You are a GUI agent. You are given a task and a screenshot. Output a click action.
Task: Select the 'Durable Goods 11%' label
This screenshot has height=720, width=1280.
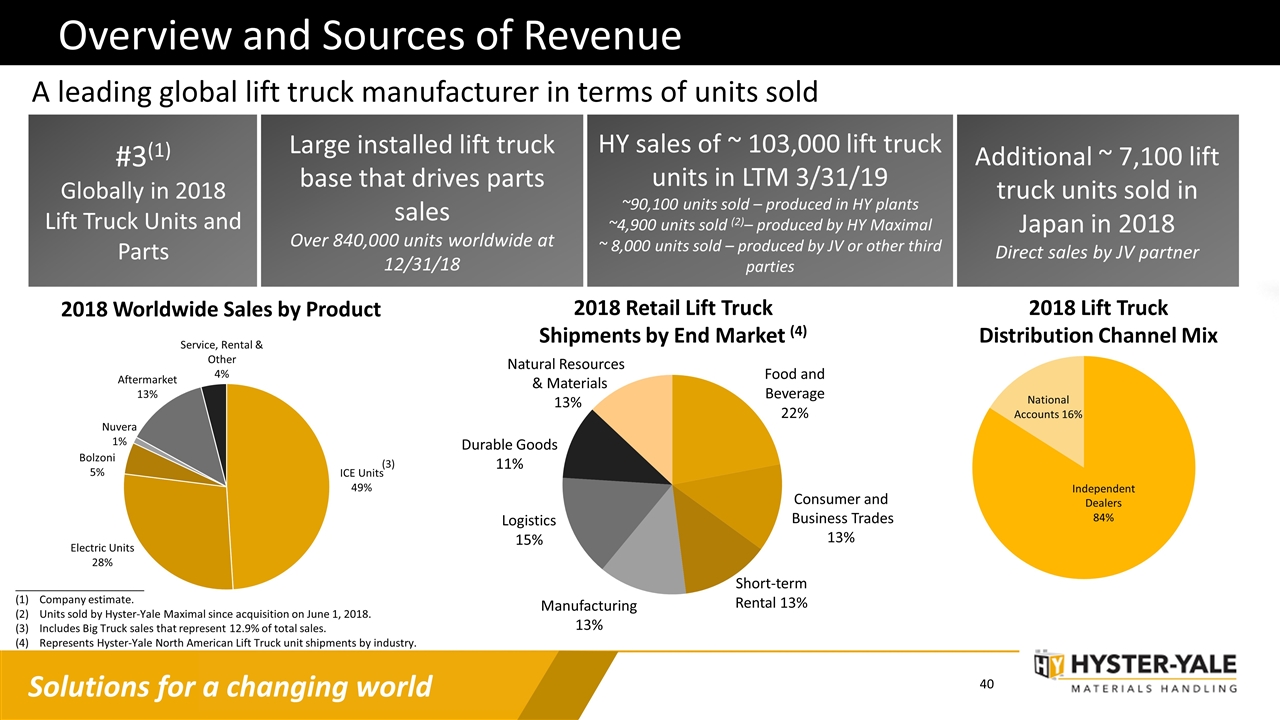coord(509,454)
